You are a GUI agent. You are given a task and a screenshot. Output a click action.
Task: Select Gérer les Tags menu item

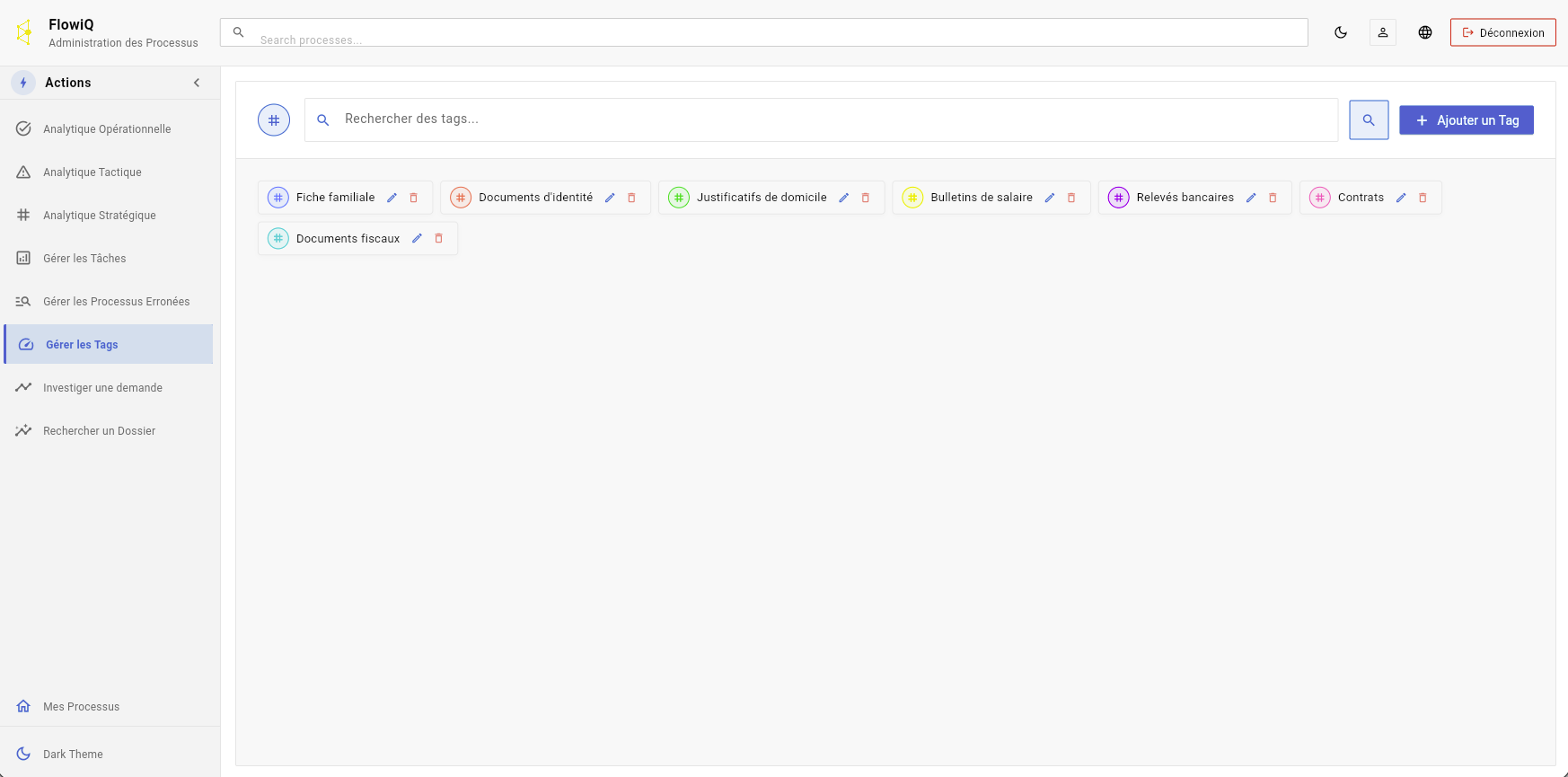[x=108, y=345]
